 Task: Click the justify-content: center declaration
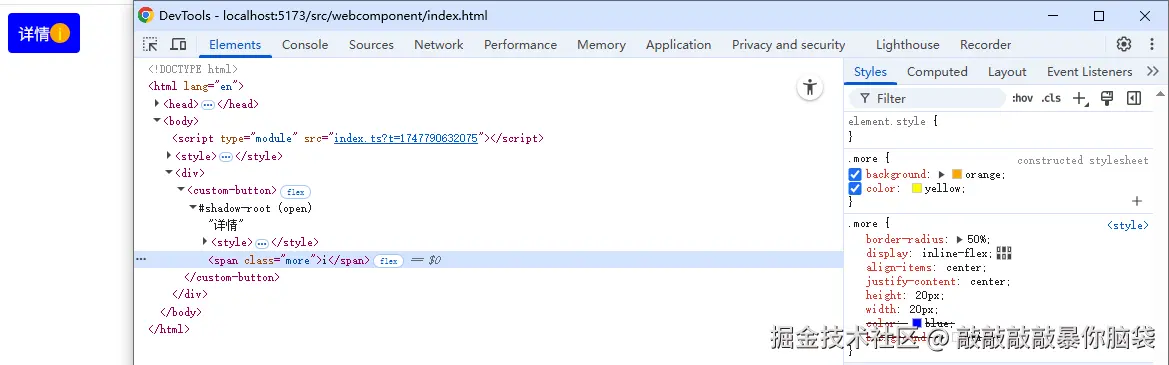pyautogui.click(x=938, y=282)
